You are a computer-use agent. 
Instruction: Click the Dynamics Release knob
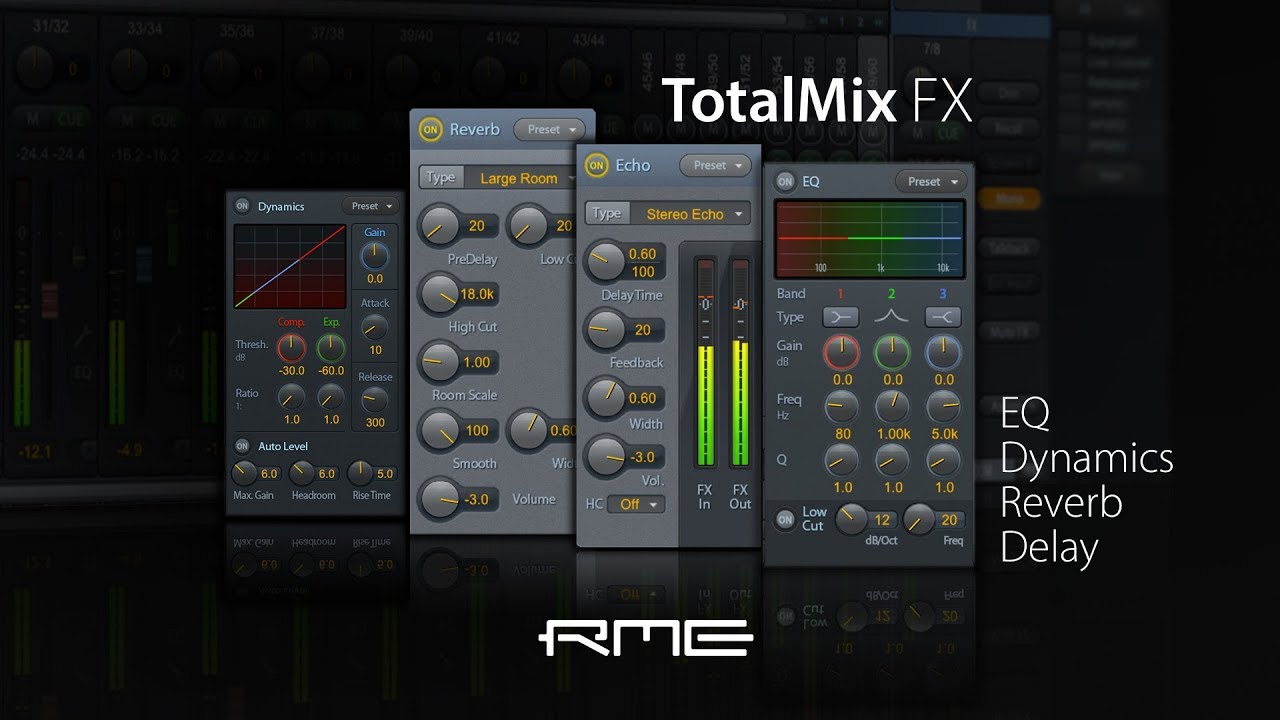point(375,400)
